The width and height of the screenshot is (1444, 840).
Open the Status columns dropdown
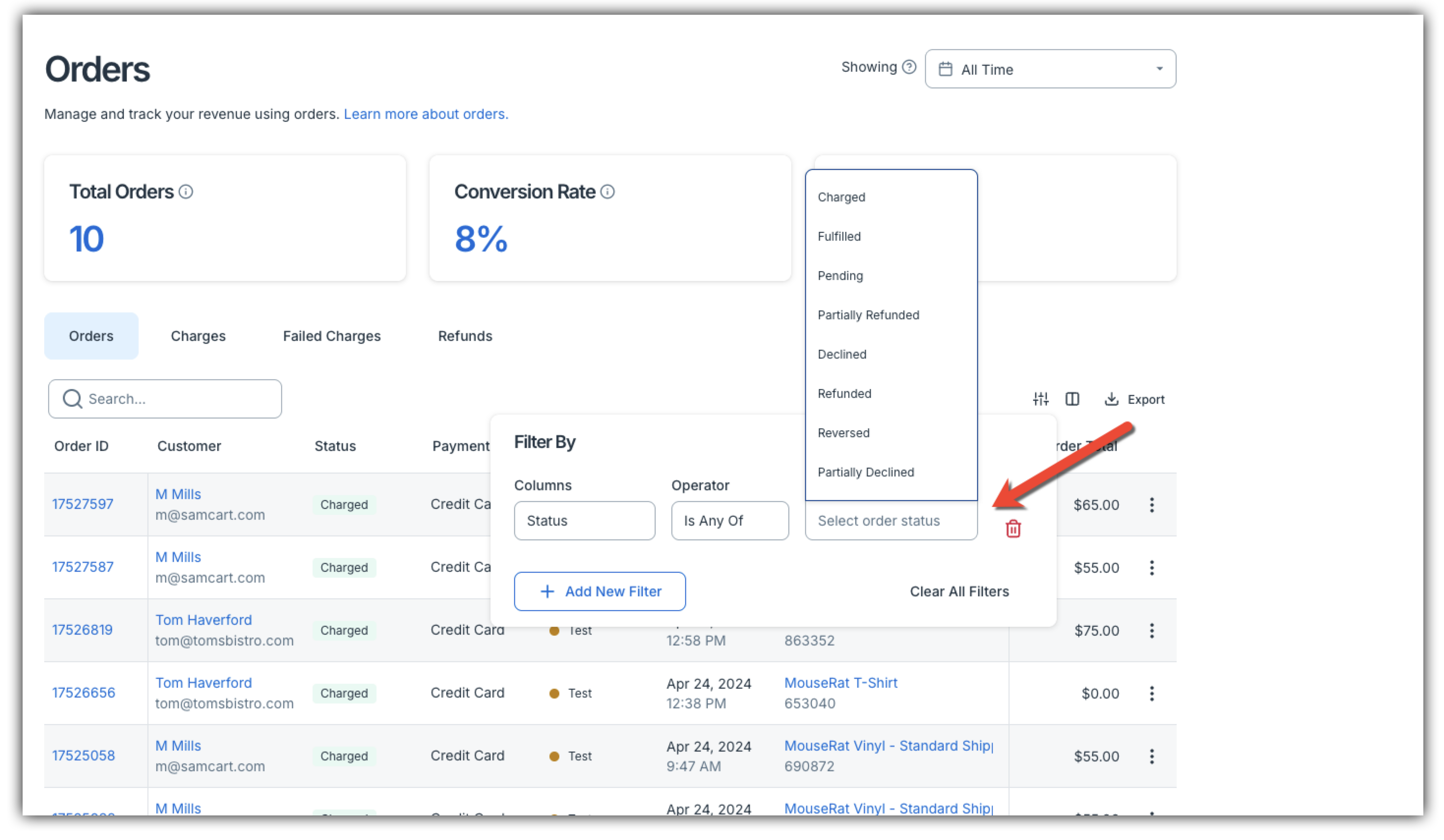tap(584, 521)
